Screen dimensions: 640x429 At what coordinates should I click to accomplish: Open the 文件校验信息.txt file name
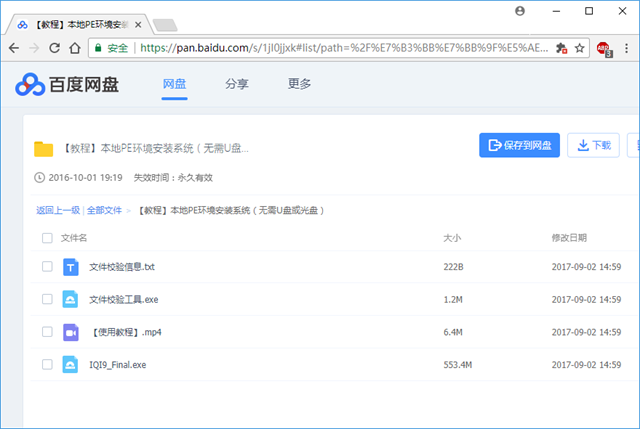click(x=122, y=267)
